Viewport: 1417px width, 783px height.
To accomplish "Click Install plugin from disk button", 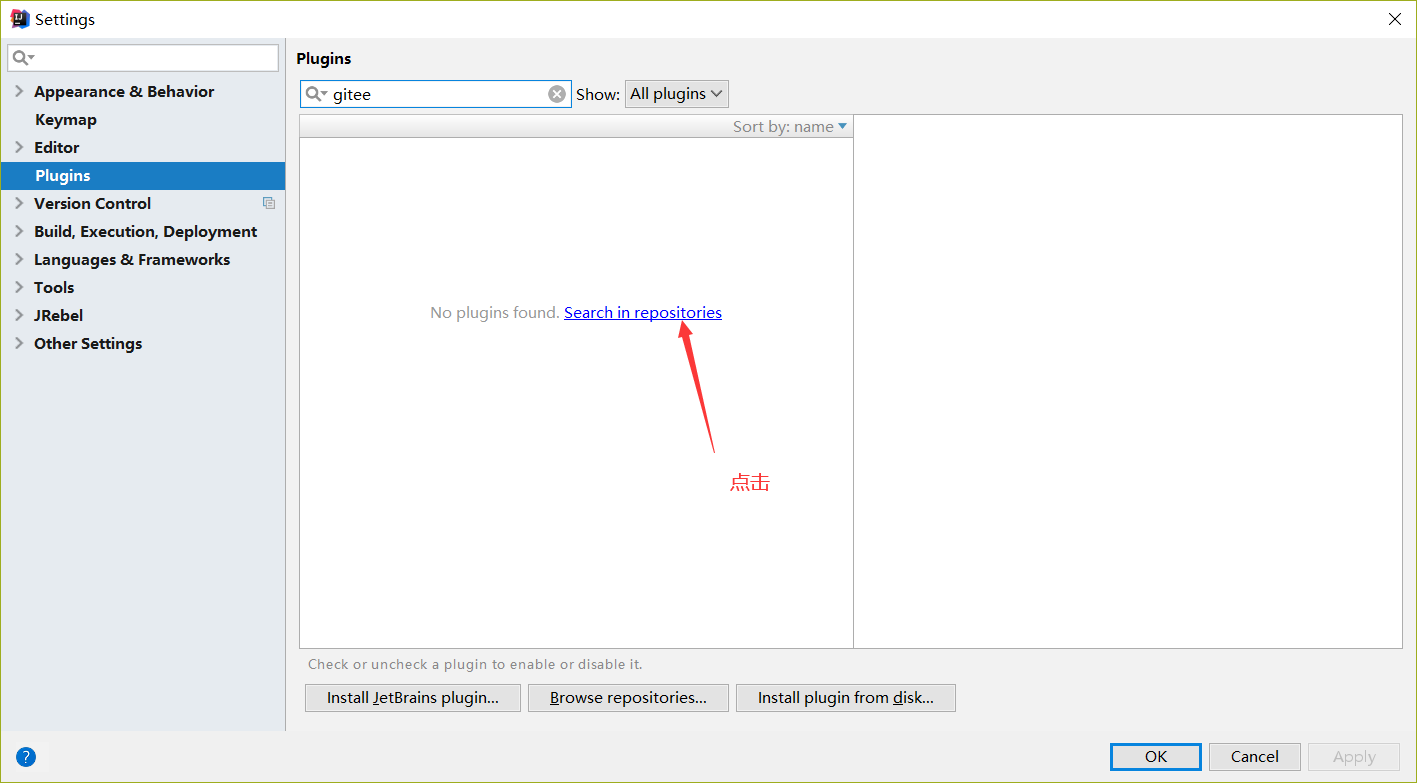I will 846,698.
